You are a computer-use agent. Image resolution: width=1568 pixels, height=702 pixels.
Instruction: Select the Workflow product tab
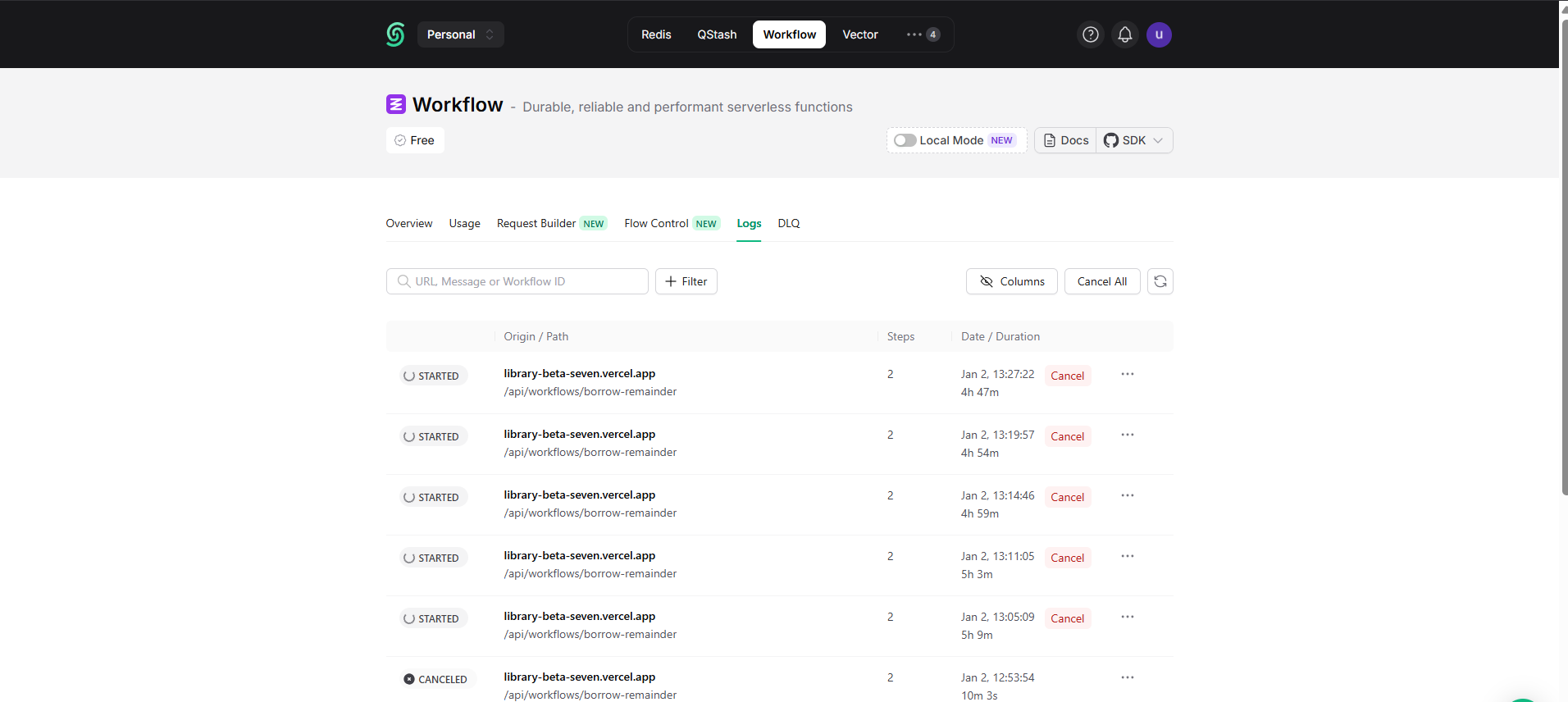click(x=789, y=34)
